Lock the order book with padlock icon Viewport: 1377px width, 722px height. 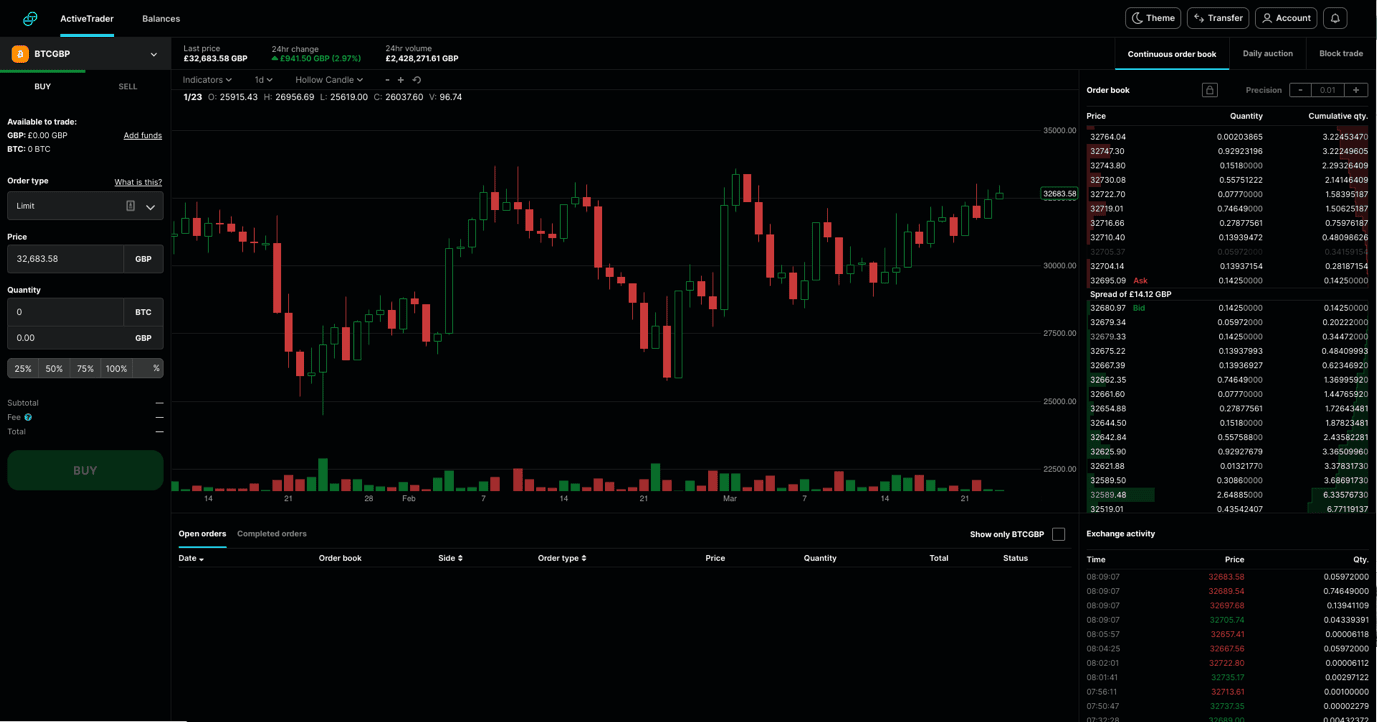click(x=1209, y=90)
